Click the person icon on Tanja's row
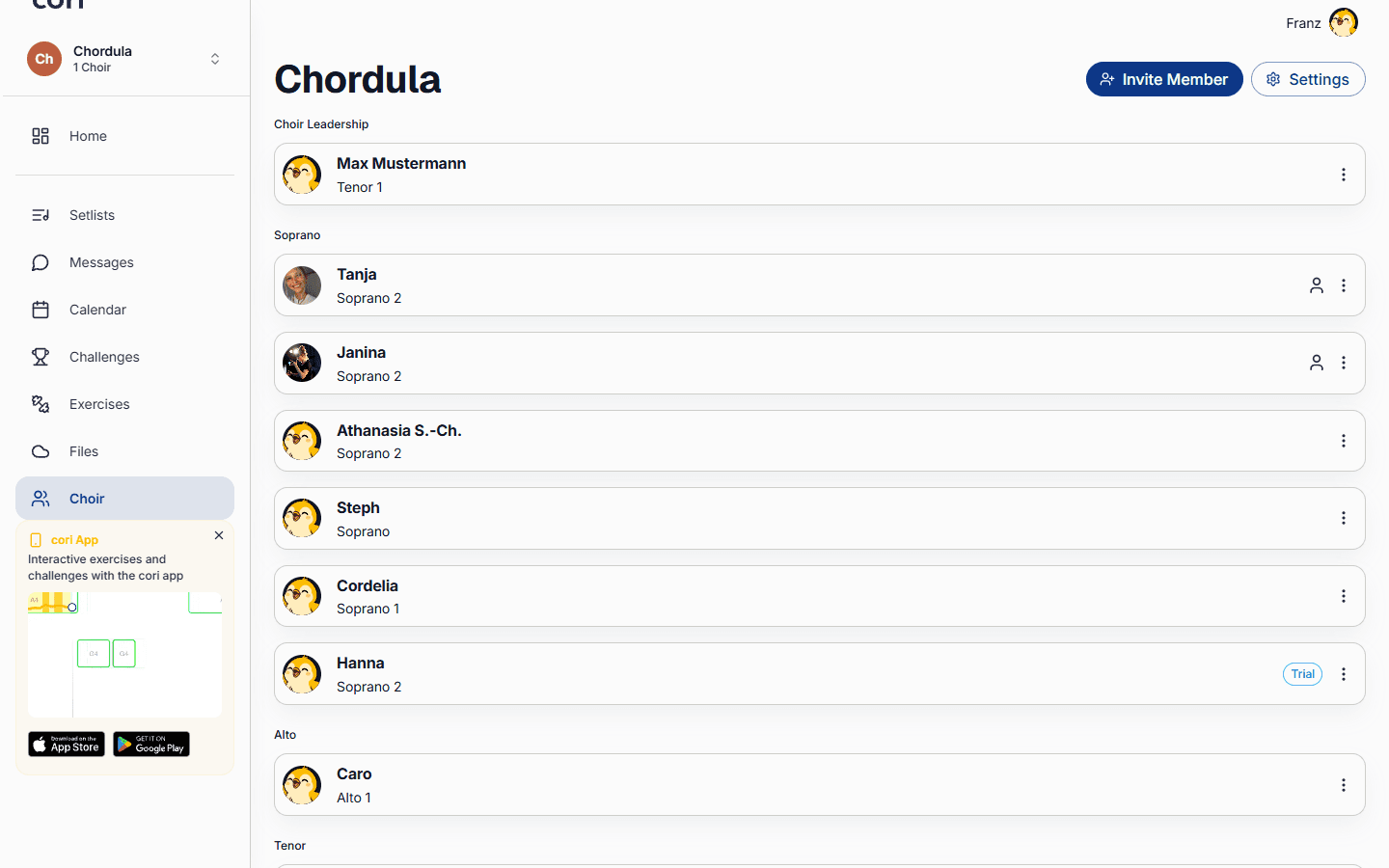This screenshot has width=1389, height=868. pos(1317,285)
